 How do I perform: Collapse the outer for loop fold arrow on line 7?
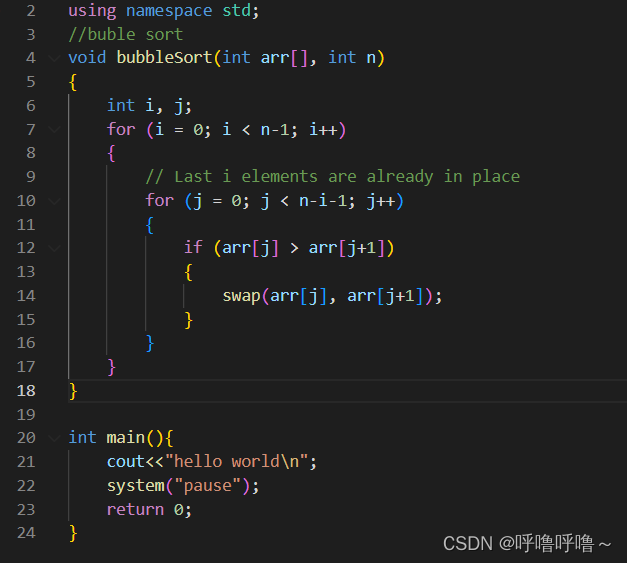pyautogui.click(x=54, y=130)
